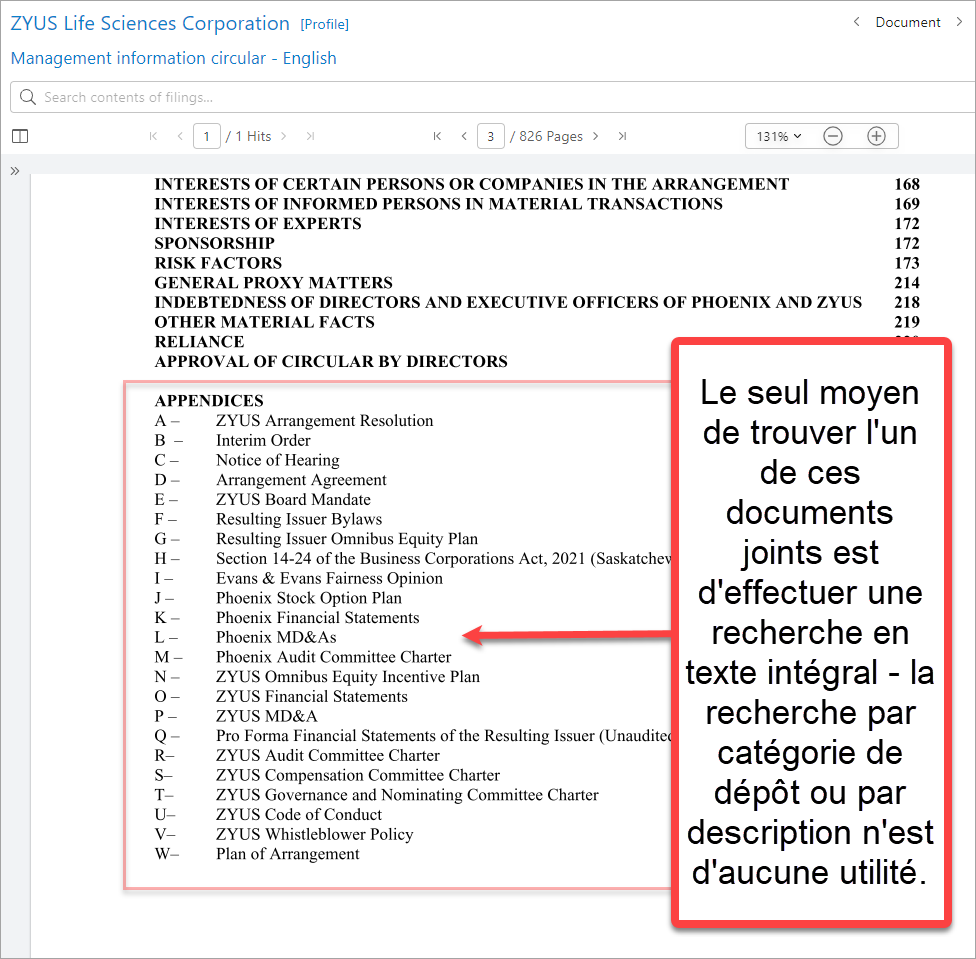The width and height of the screenshot is (976, 959).
Task: Click GENERAL PROXY MATTERS entry
Action: 273,283
